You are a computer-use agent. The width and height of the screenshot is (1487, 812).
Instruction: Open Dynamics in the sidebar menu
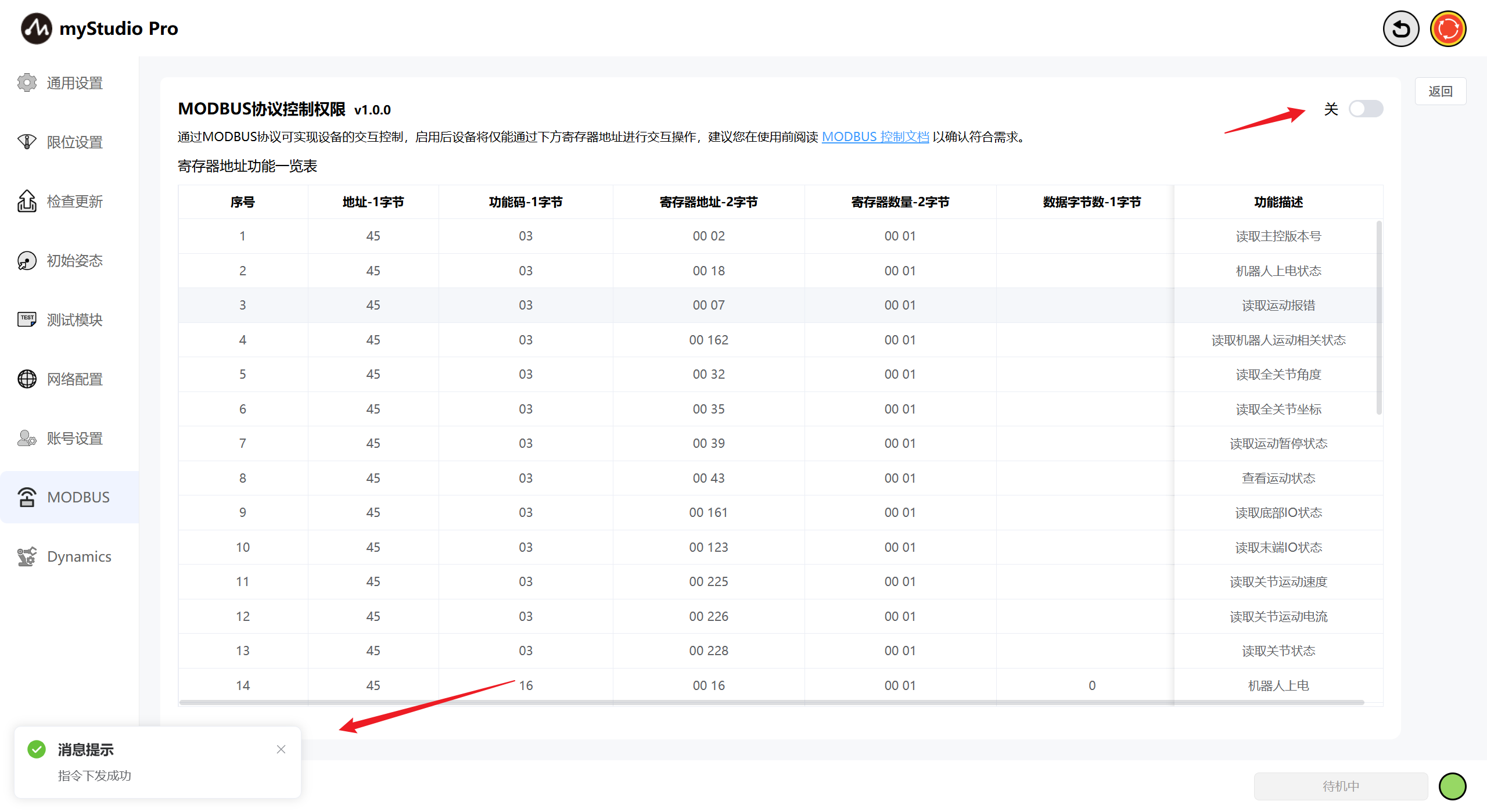tap(79, 556)
